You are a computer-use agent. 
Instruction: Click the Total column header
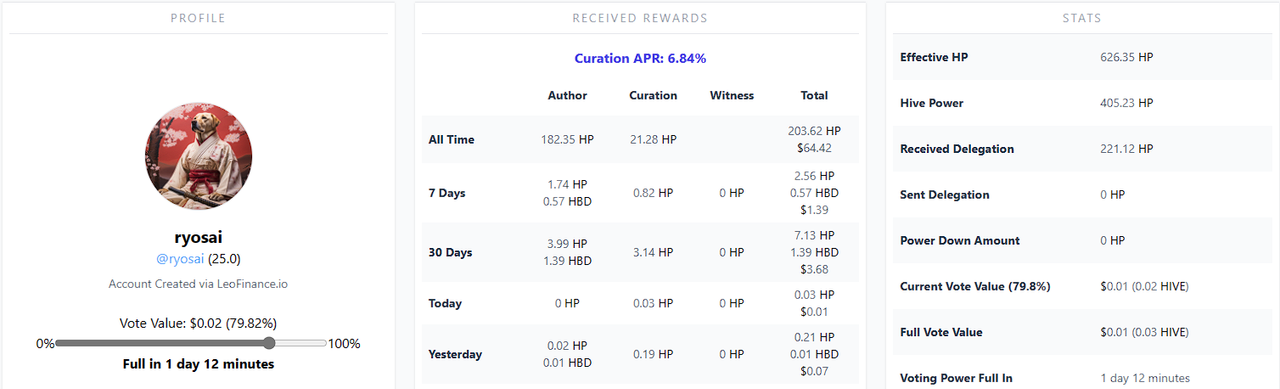point(814,96)
